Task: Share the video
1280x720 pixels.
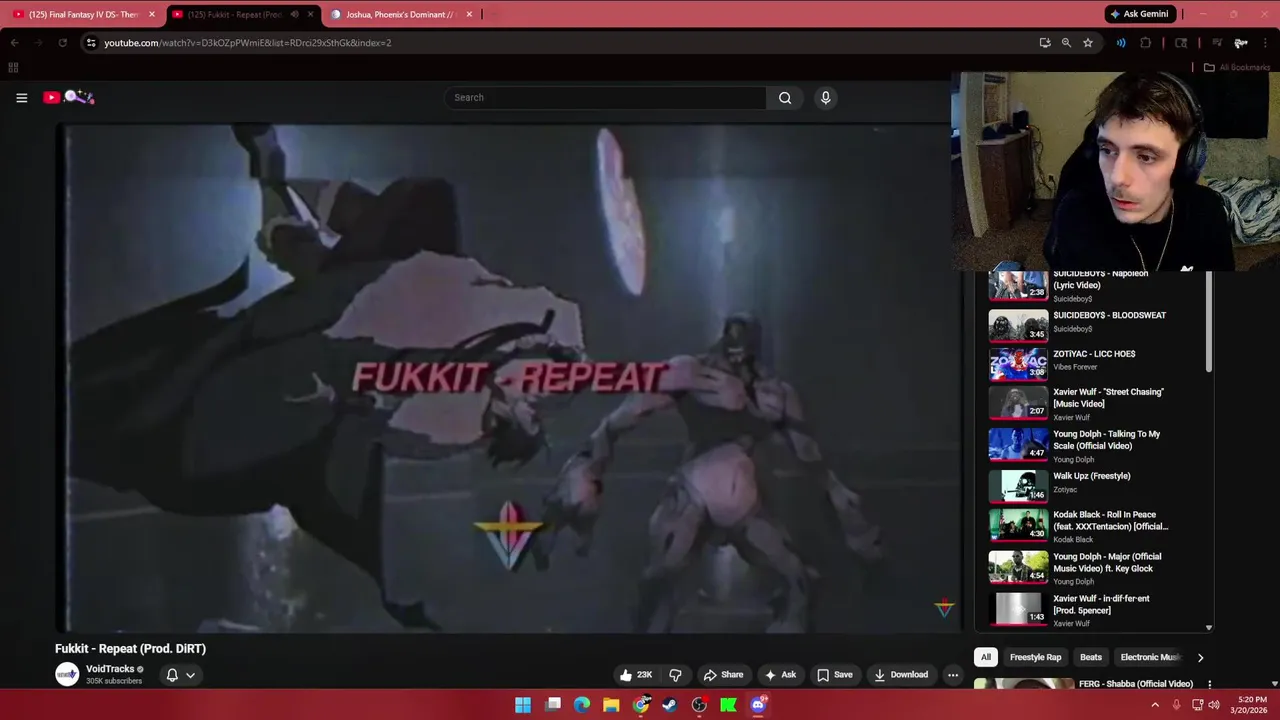Action: (723, 675)
